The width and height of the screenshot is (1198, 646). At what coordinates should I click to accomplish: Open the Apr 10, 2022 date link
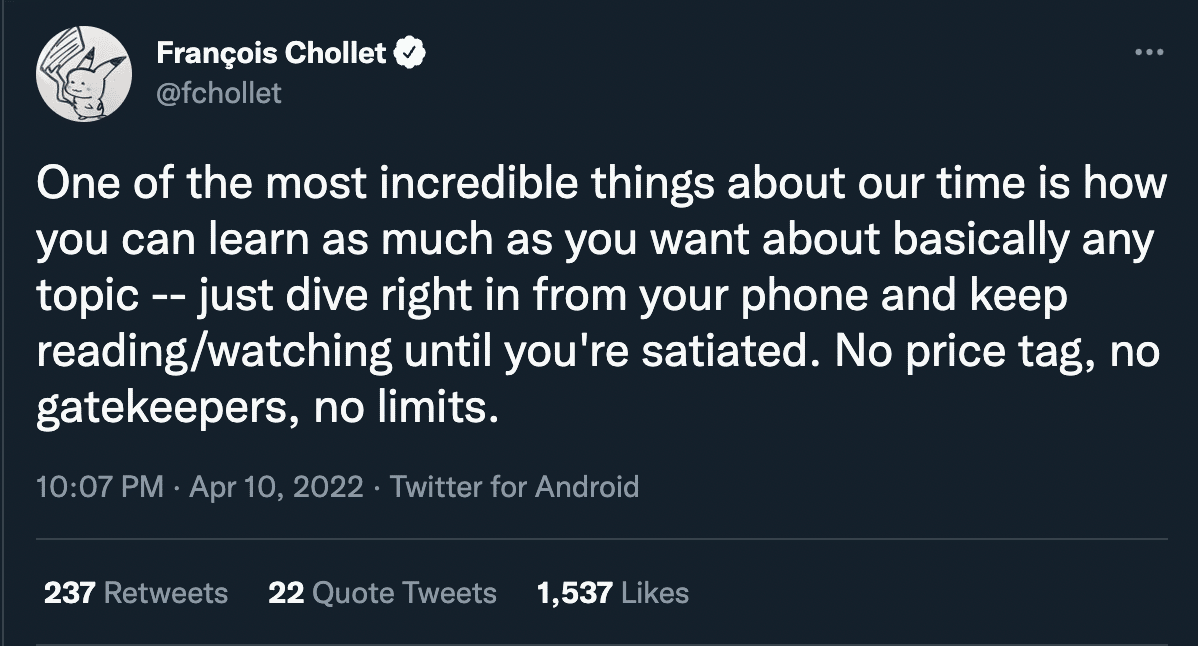point(276,486)
